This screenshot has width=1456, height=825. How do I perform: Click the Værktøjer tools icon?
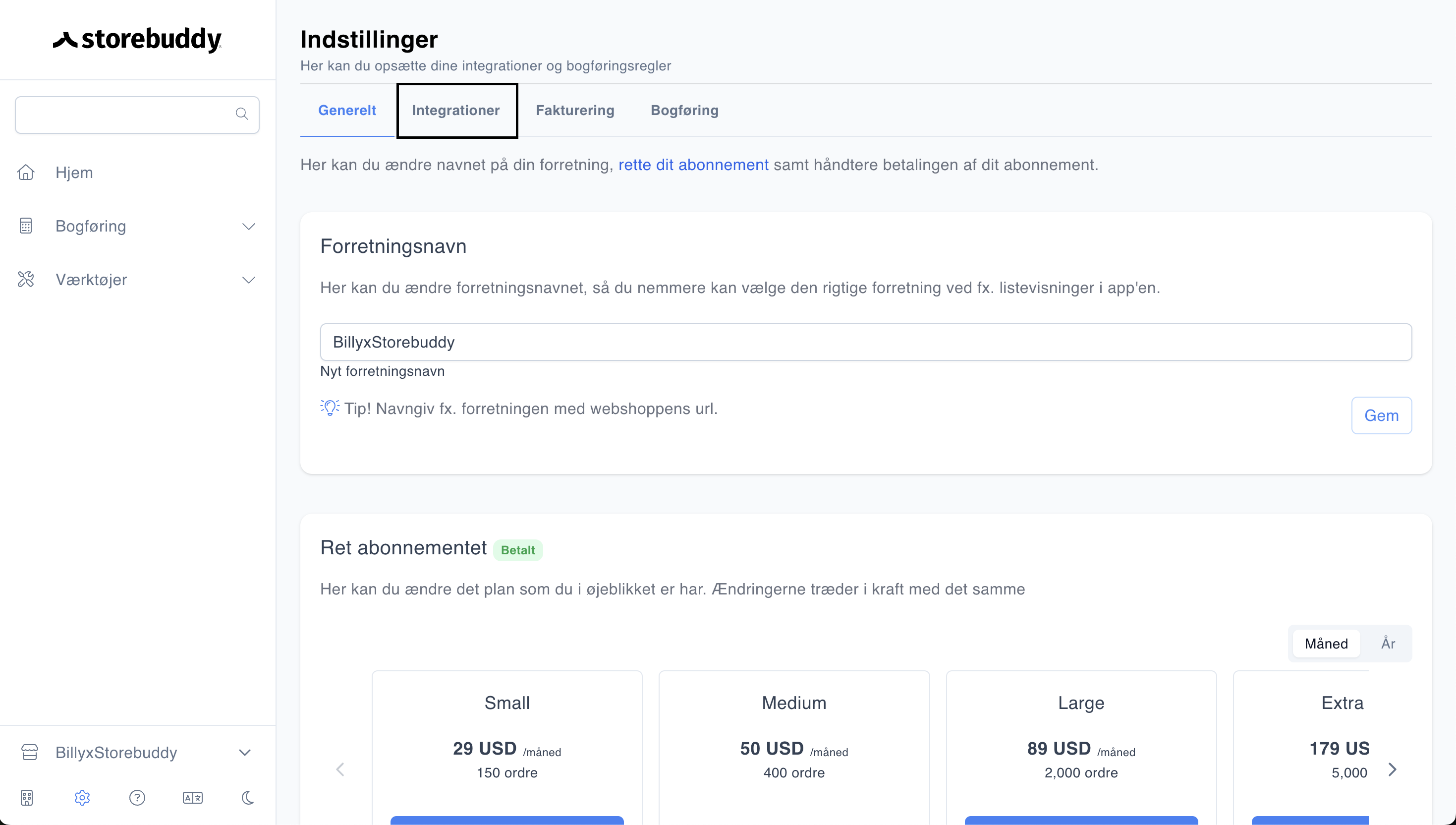26,279
